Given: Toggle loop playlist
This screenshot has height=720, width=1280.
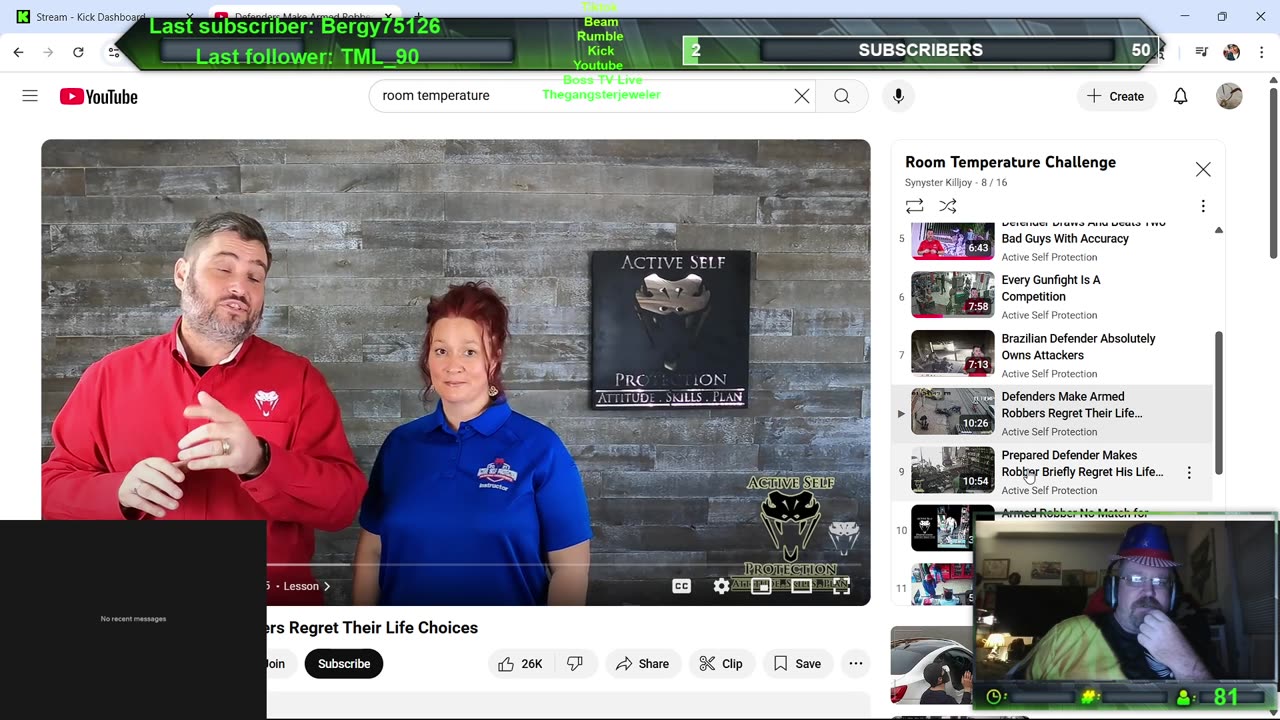Looking at the screenshot, I should (914, 206).
